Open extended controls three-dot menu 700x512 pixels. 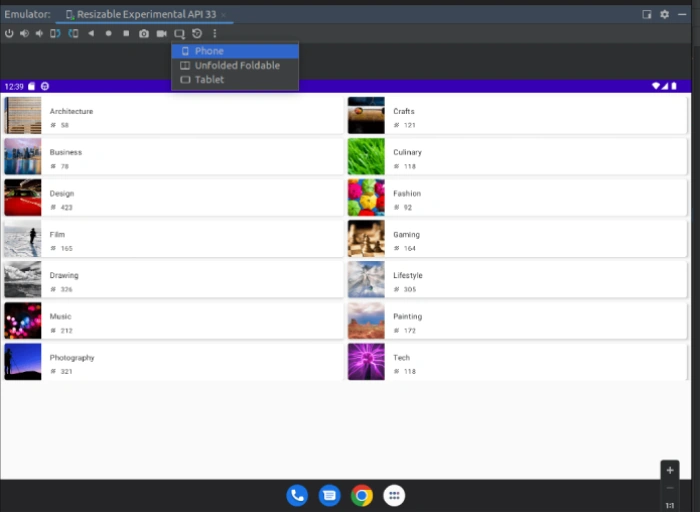click(215, 33)
